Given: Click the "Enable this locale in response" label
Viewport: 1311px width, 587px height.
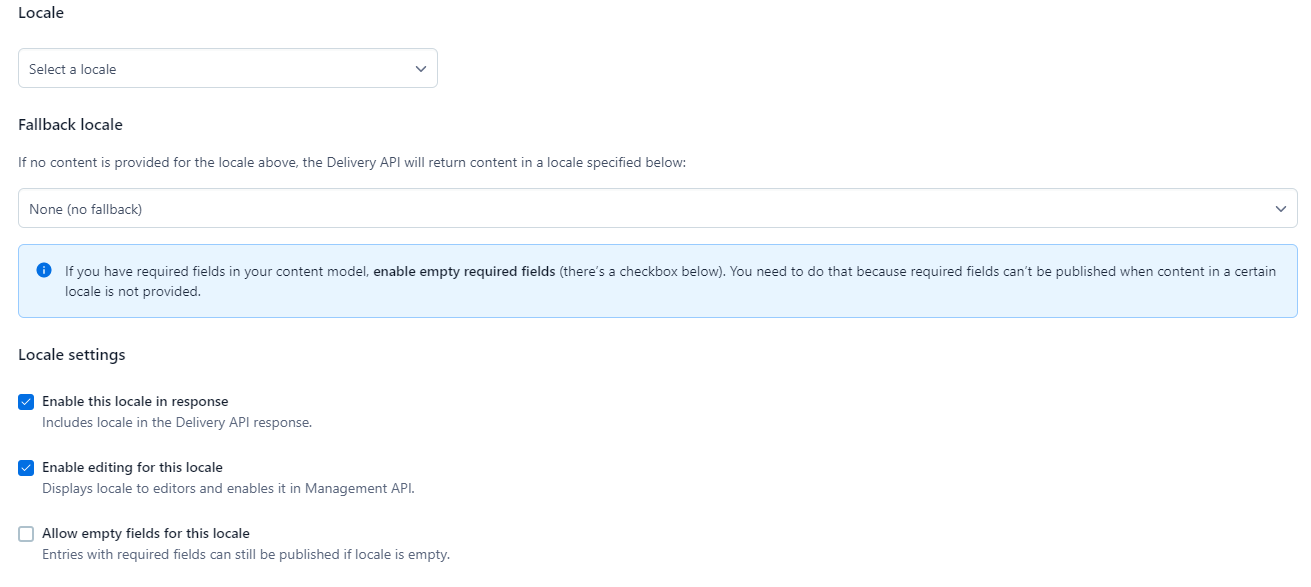Looking at the screenshot, I should pyautogui.click(x=135, y=401).
